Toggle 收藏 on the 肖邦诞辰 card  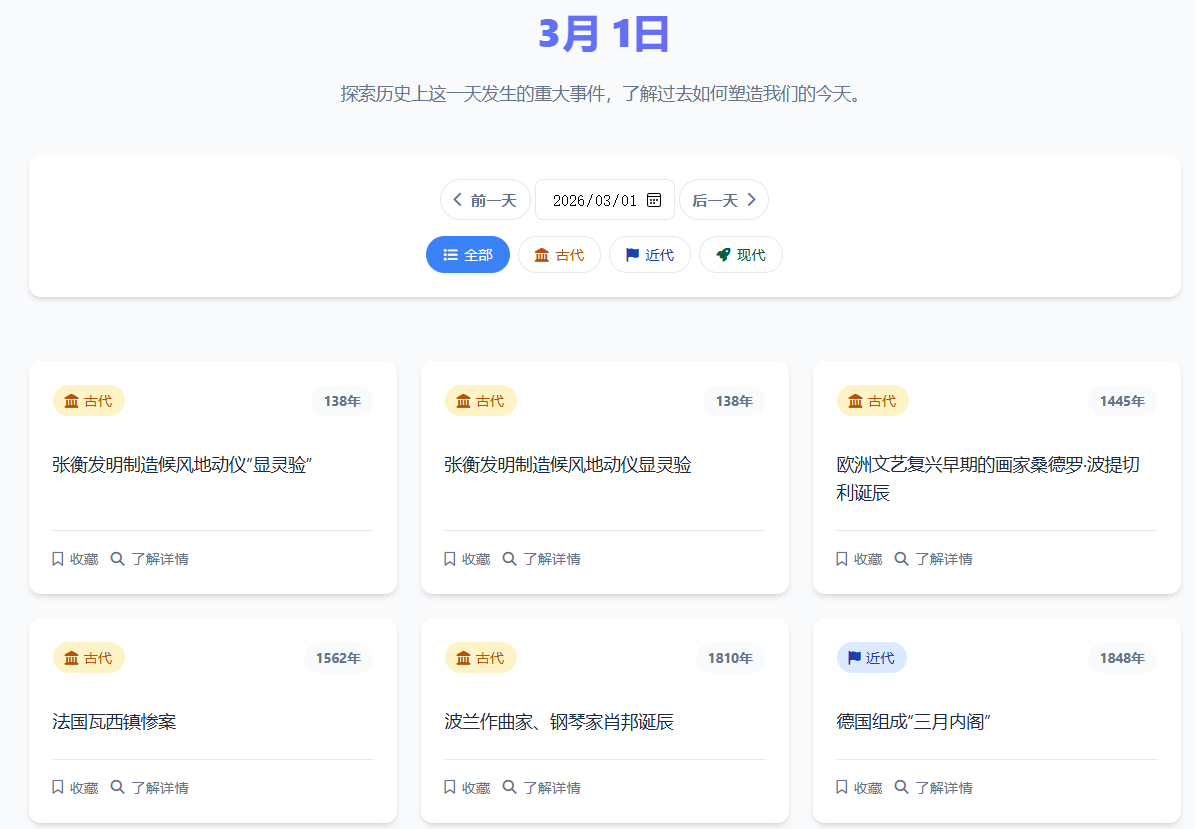pyautogui.click(x=467, y=788)
